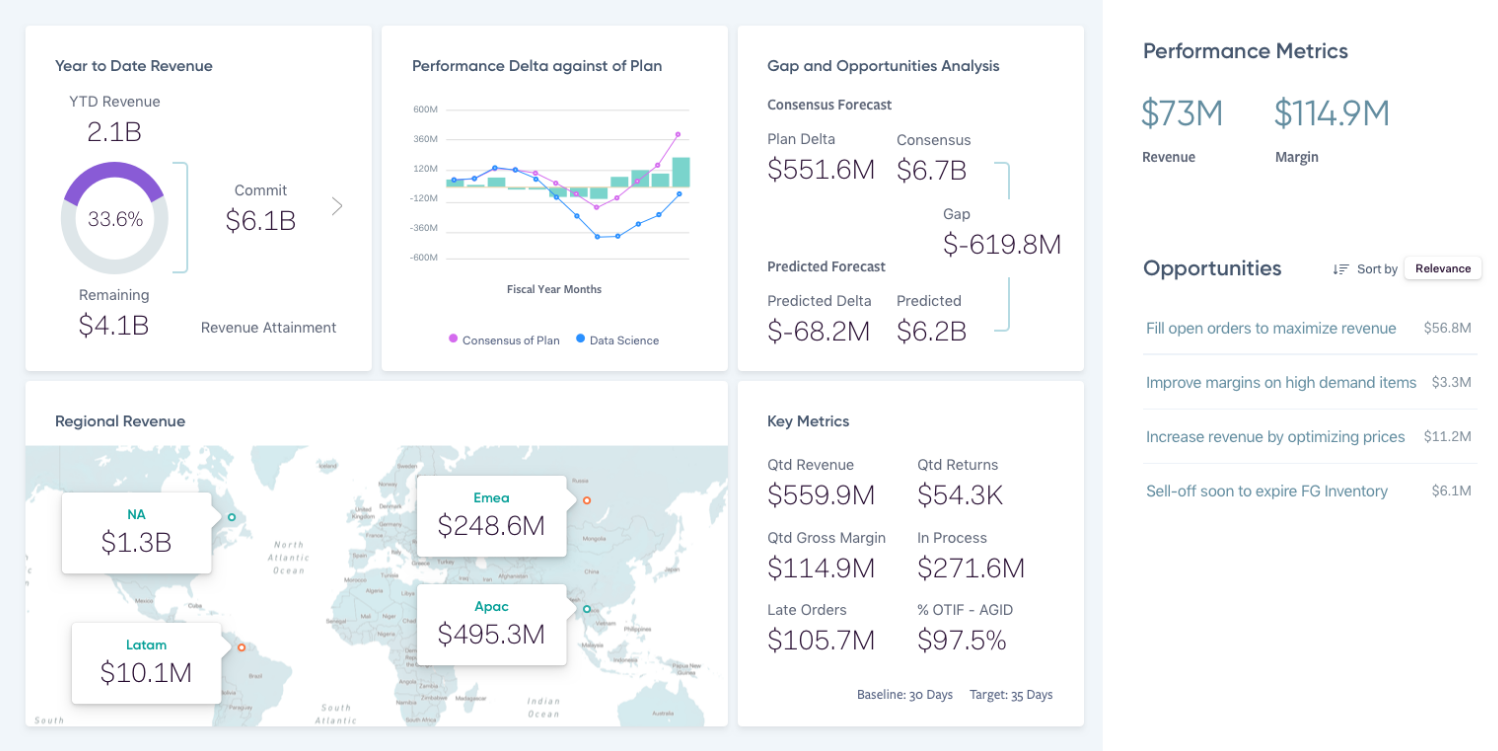Expand Commit details with the chevron arrow
Image resolution: width=1498 pixels, height=751 pixels.
tap(337, 206)
